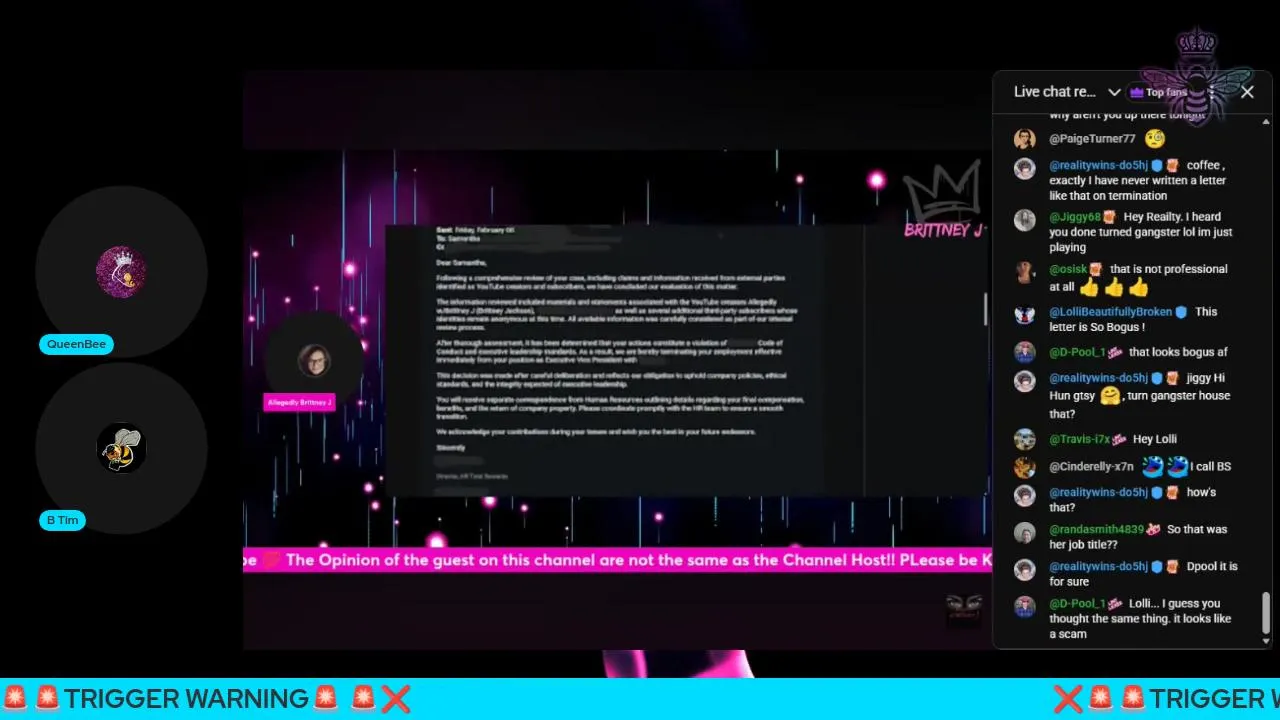The image size is (1280, 720).
Task: Click the member badge next to @Jiggy68
Action: 1109,217
